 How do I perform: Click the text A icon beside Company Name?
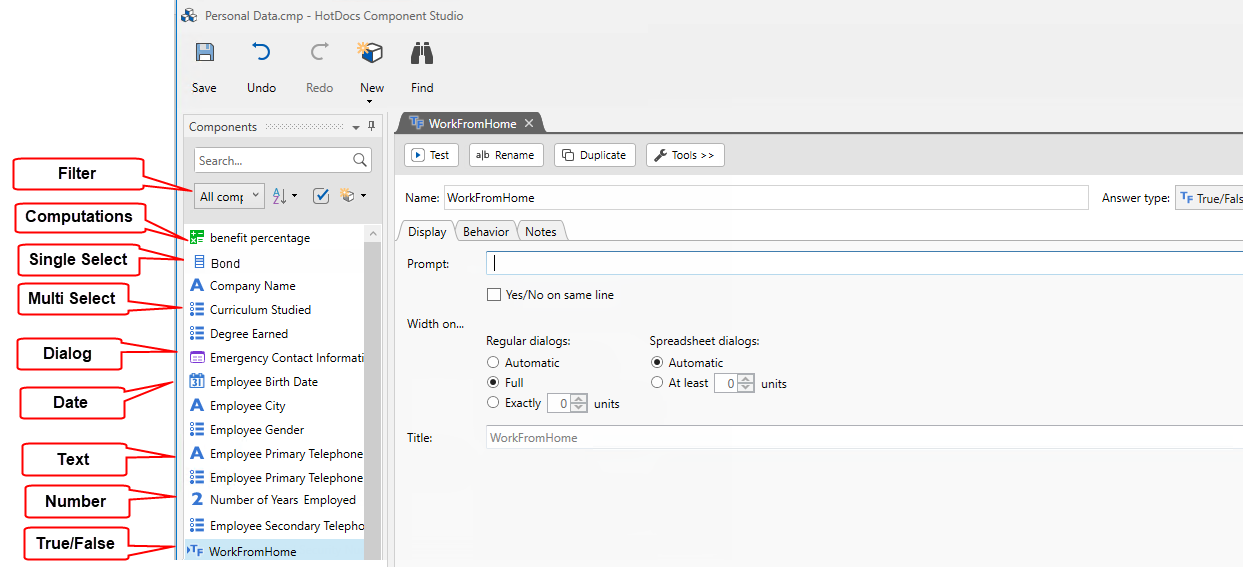(197, 285)
